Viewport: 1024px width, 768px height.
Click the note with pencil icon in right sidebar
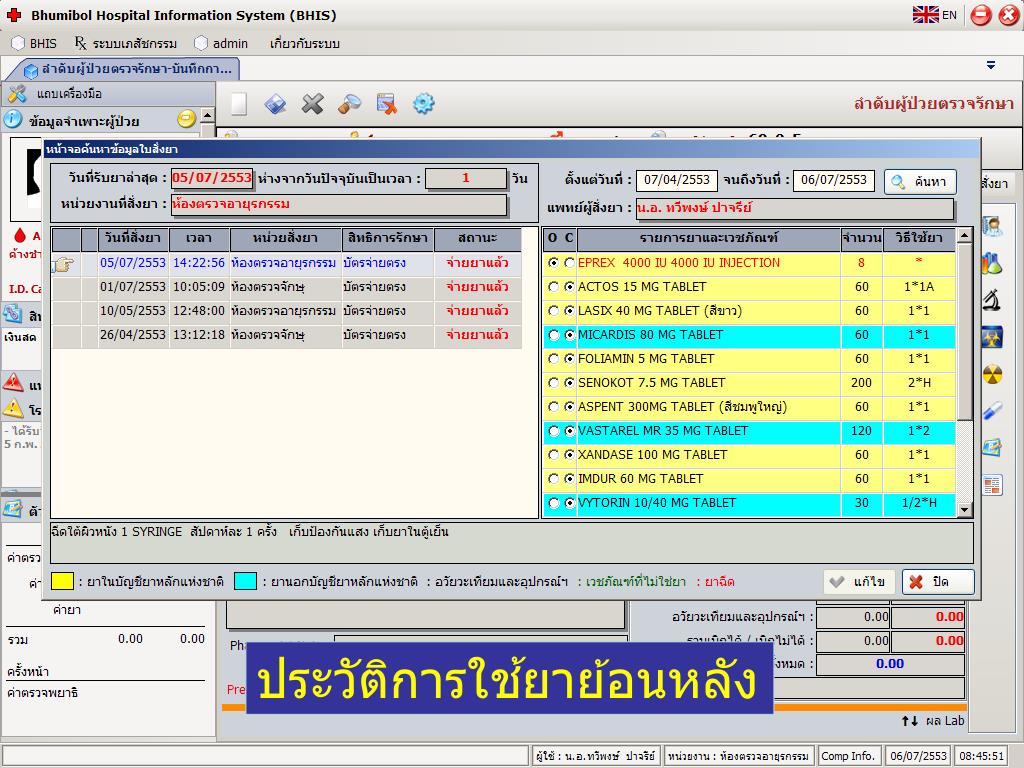(992, 447)
